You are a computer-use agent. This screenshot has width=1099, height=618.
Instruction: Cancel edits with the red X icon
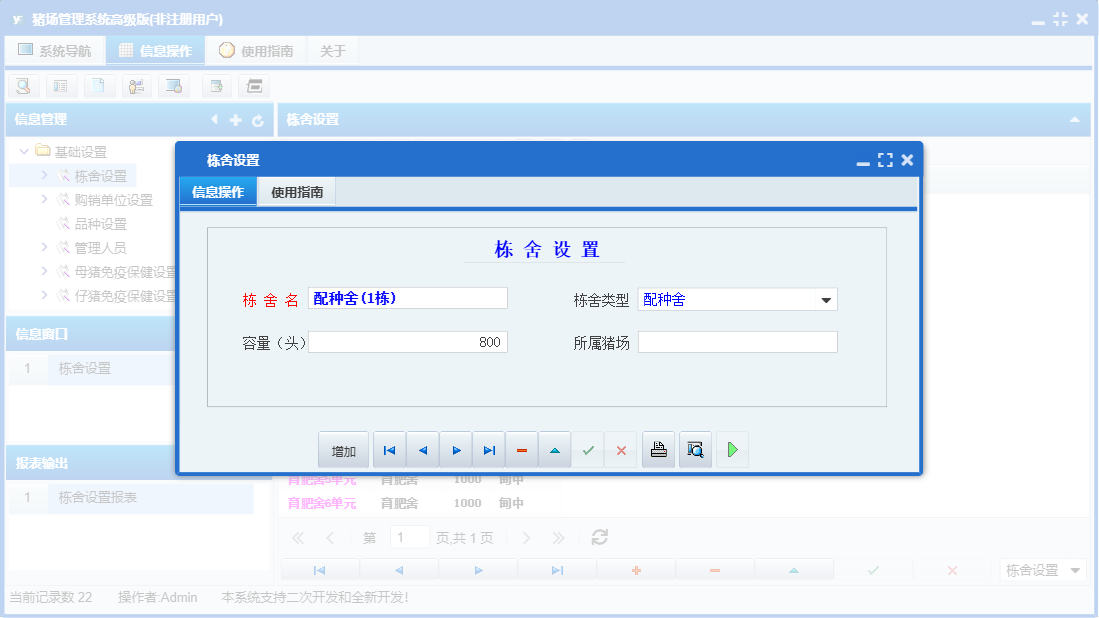620,449
